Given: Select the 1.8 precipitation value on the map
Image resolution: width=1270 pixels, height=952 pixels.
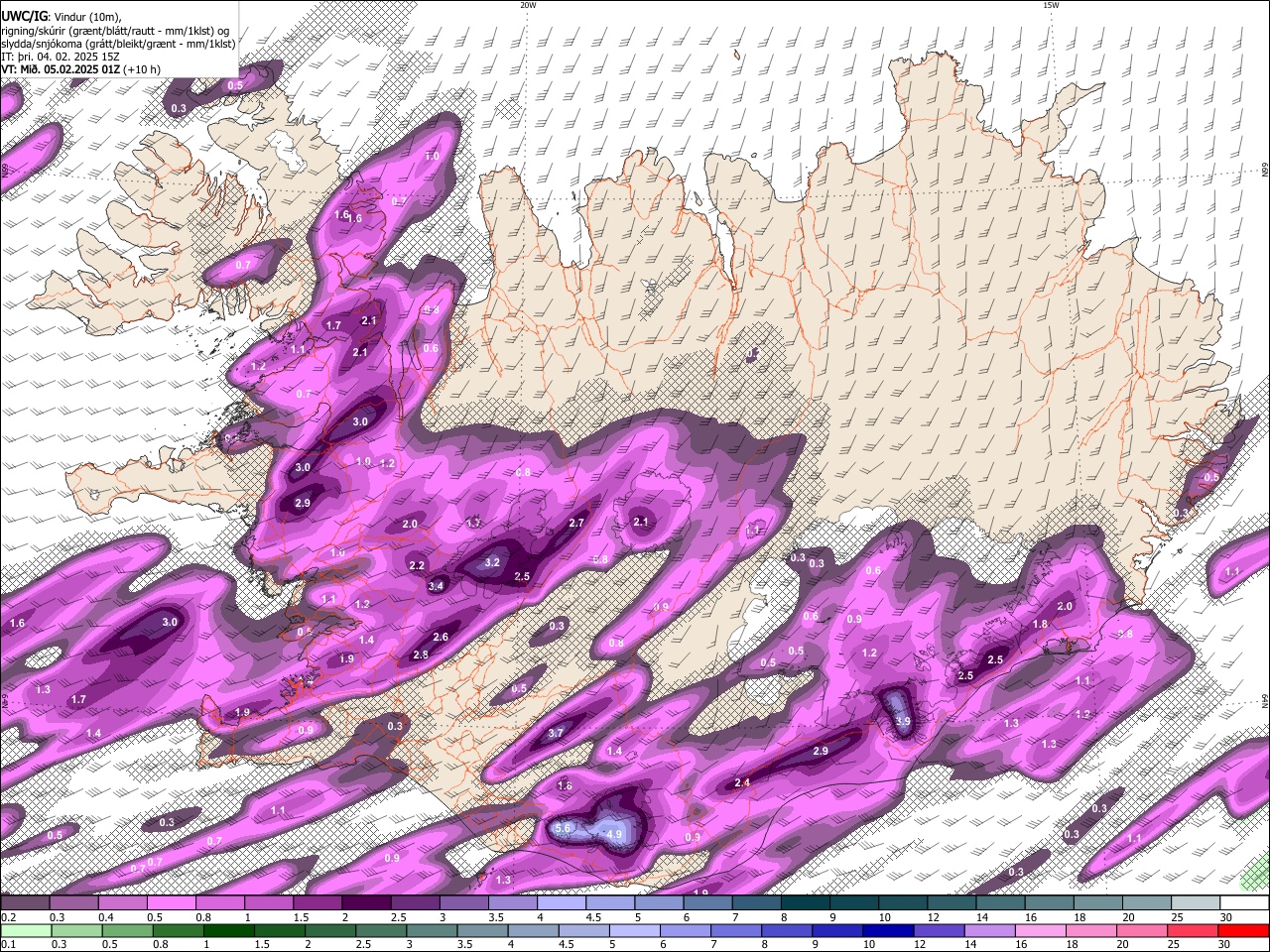Looking at the screenshot, I should 1041,624.
